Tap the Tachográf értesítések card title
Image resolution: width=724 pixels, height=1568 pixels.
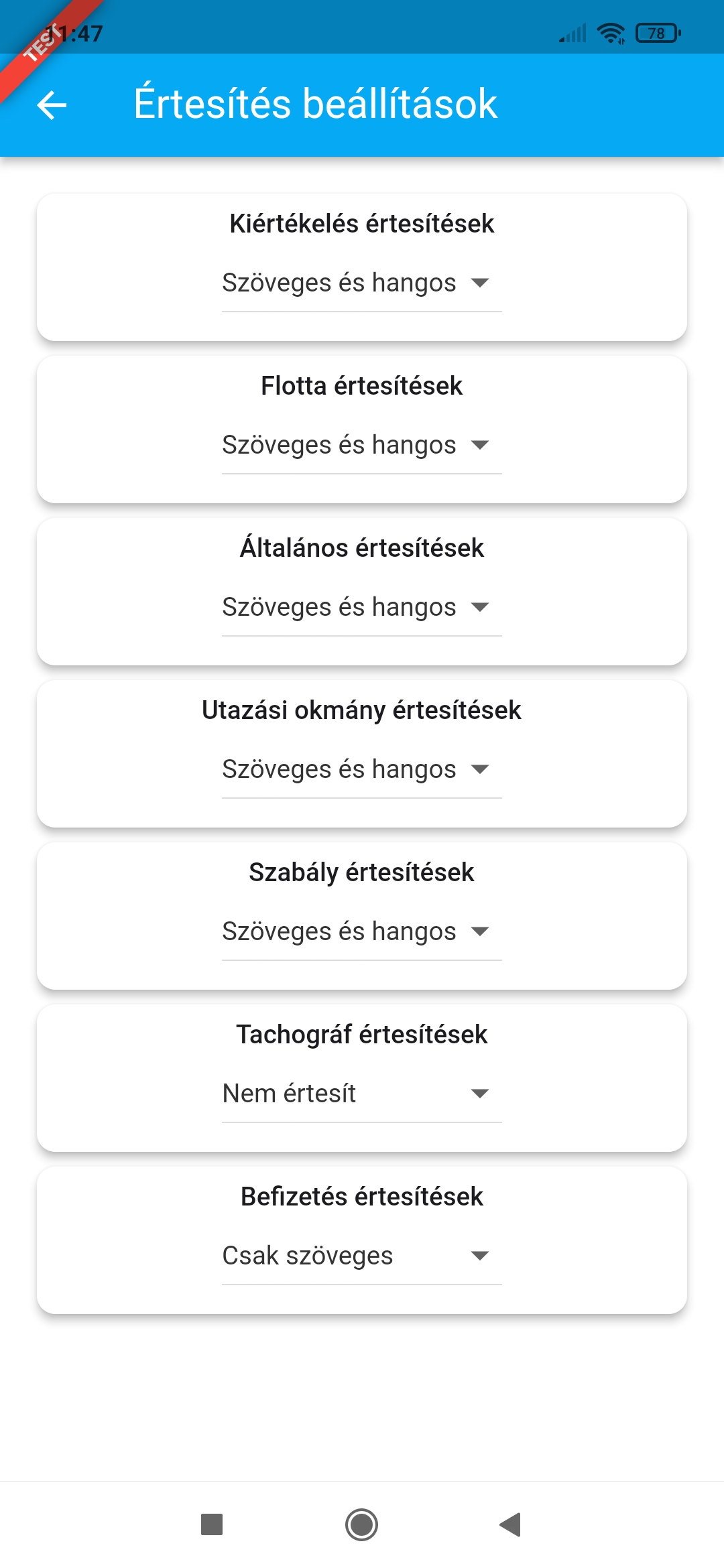pyautogui.click(x=361, y=1035)
